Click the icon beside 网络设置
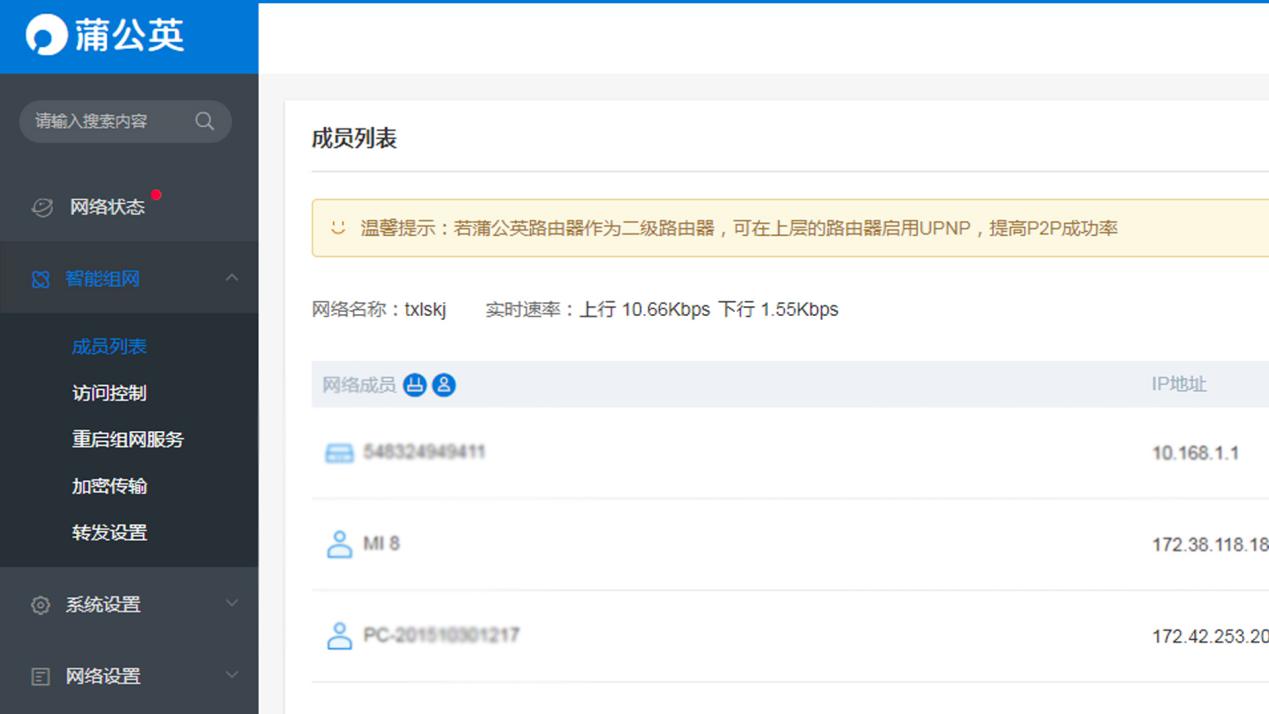Screen dimensions: 1269x714 [x=39, y=676]
